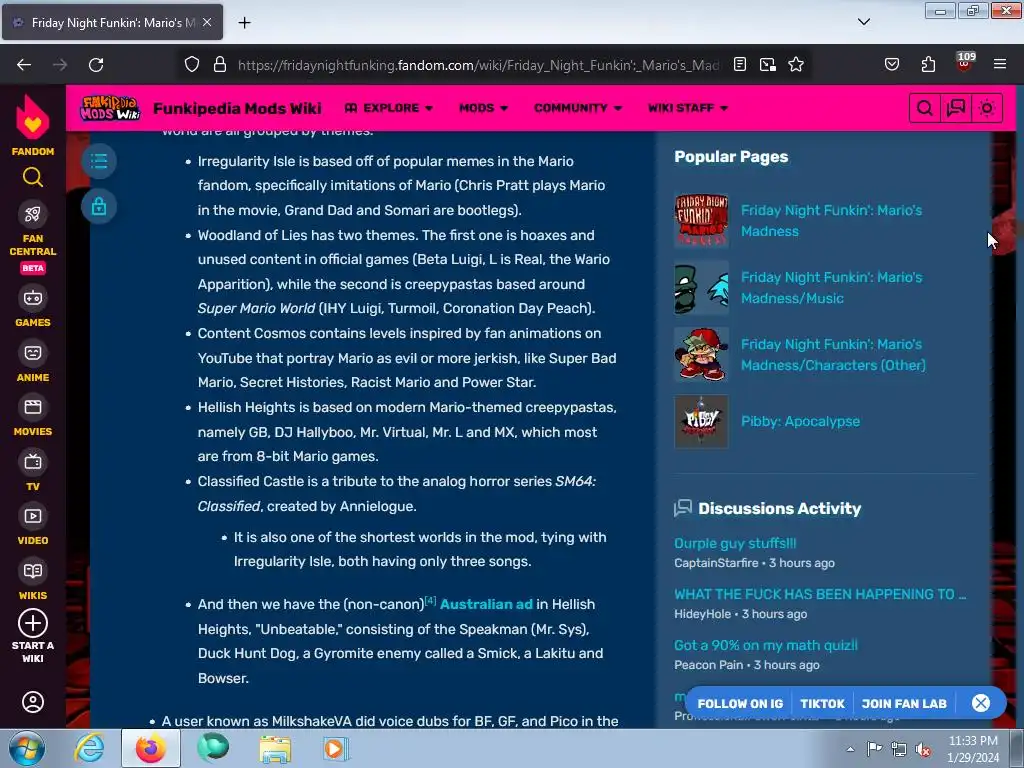
Task: Open Anime icon in Fandom sidebar
Action: (33, 353)
